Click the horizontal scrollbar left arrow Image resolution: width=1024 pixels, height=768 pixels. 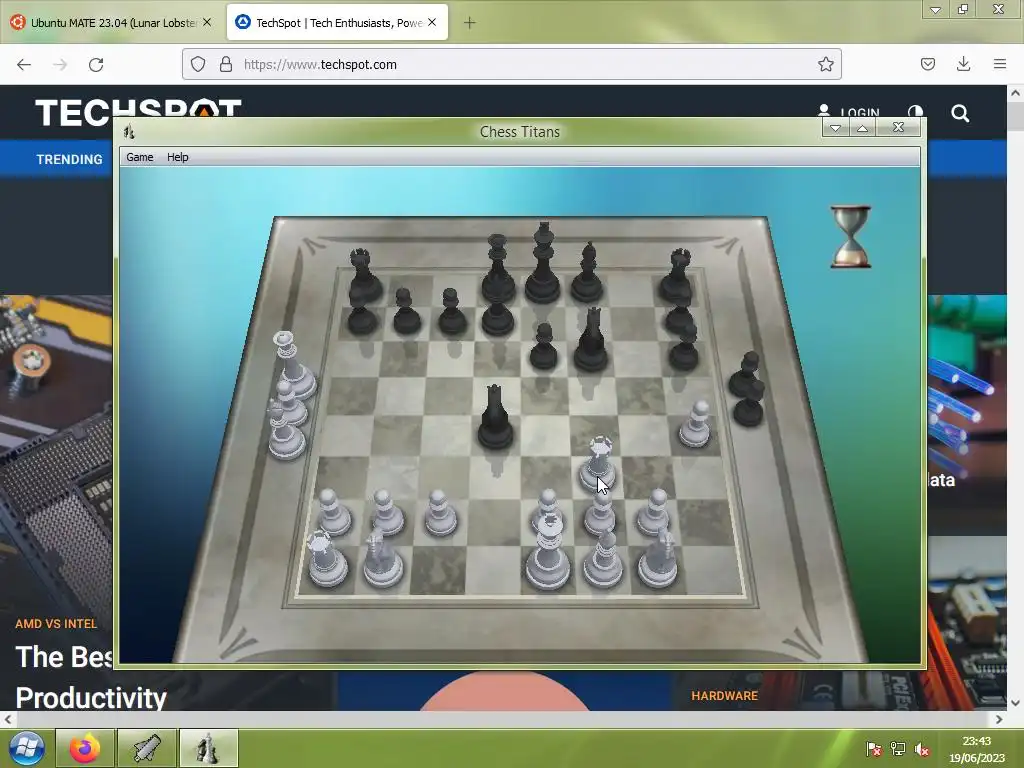coord(7,719)
